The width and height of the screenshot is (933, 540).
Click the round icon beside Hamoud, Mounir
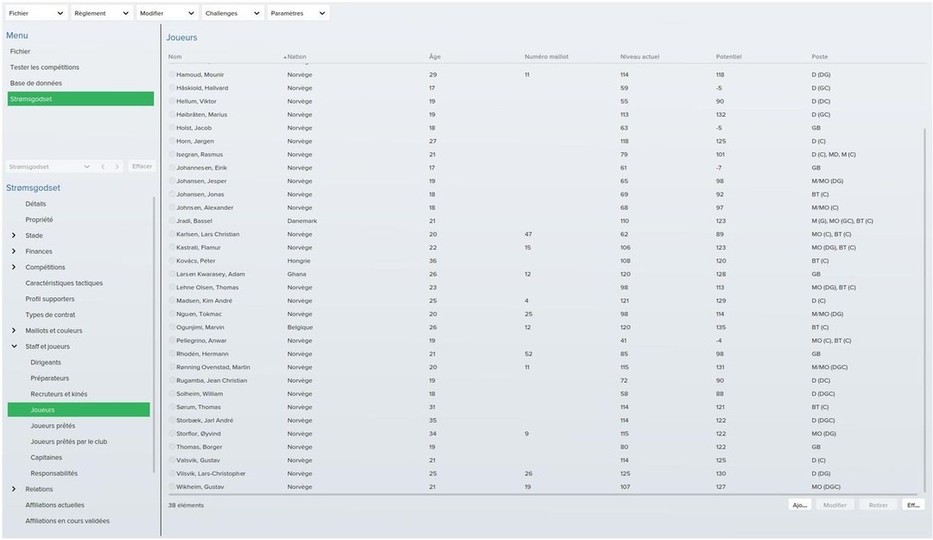coord(172,75)
